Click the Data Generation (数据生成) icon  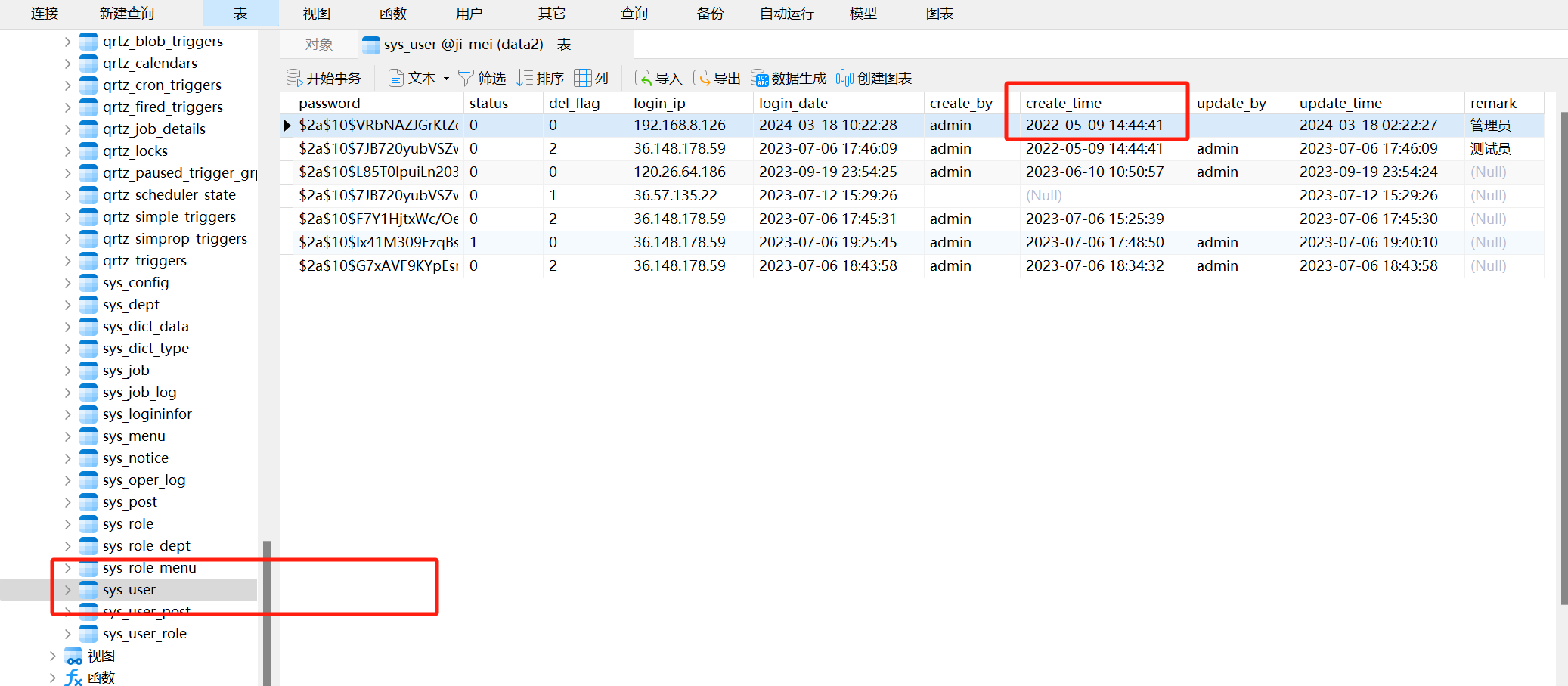tap(759, 78)
